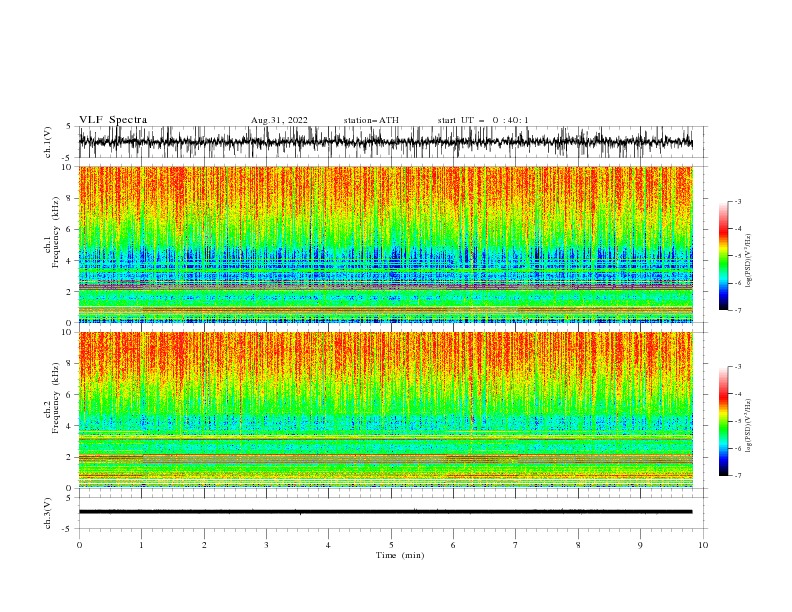
Task: Click the '0' tick on the time axis
Action: coord(79,545)
